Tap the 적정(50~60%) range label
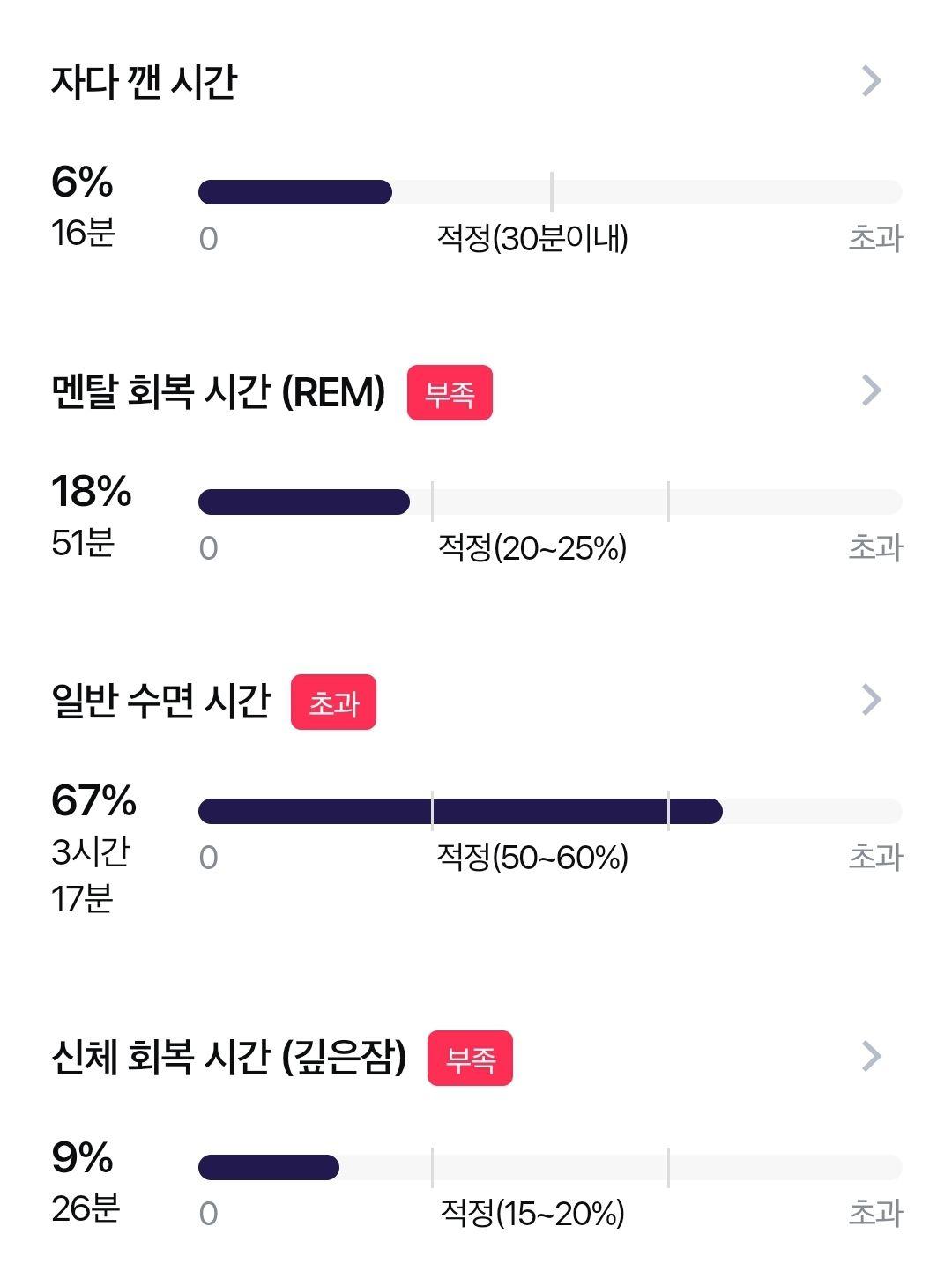Image resolution: width=952 pixels, height=1286 pixels. pos(532,857)
